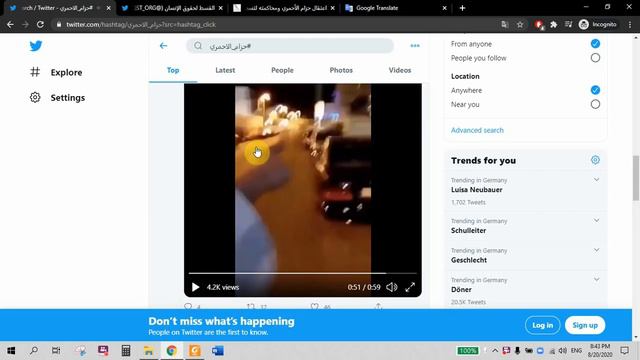Switch to Chrome on the taskbar
640x360 pixels.
171,351
